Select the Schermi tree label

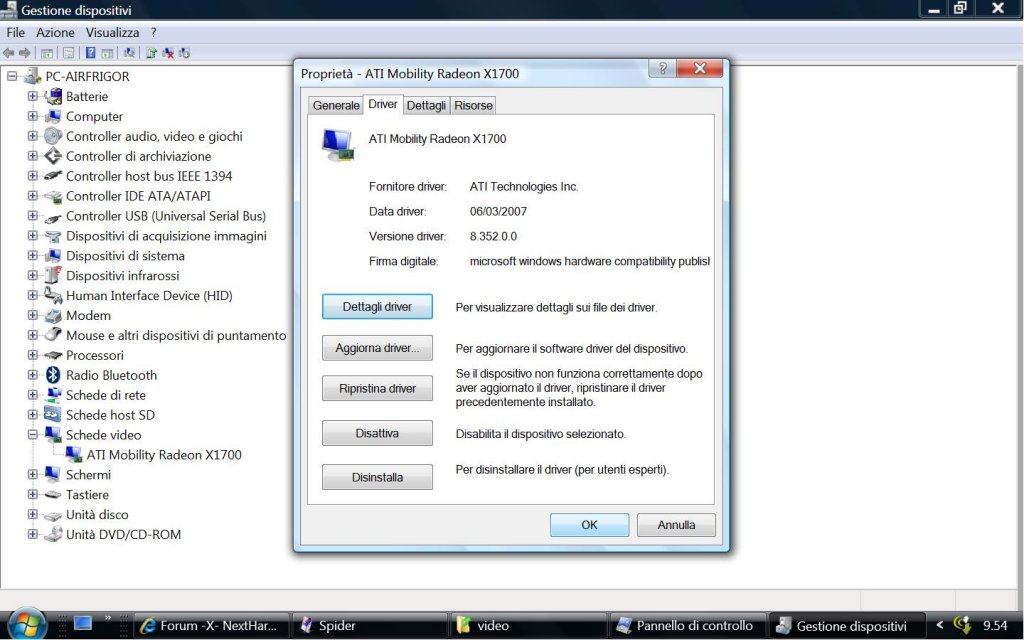88,475
